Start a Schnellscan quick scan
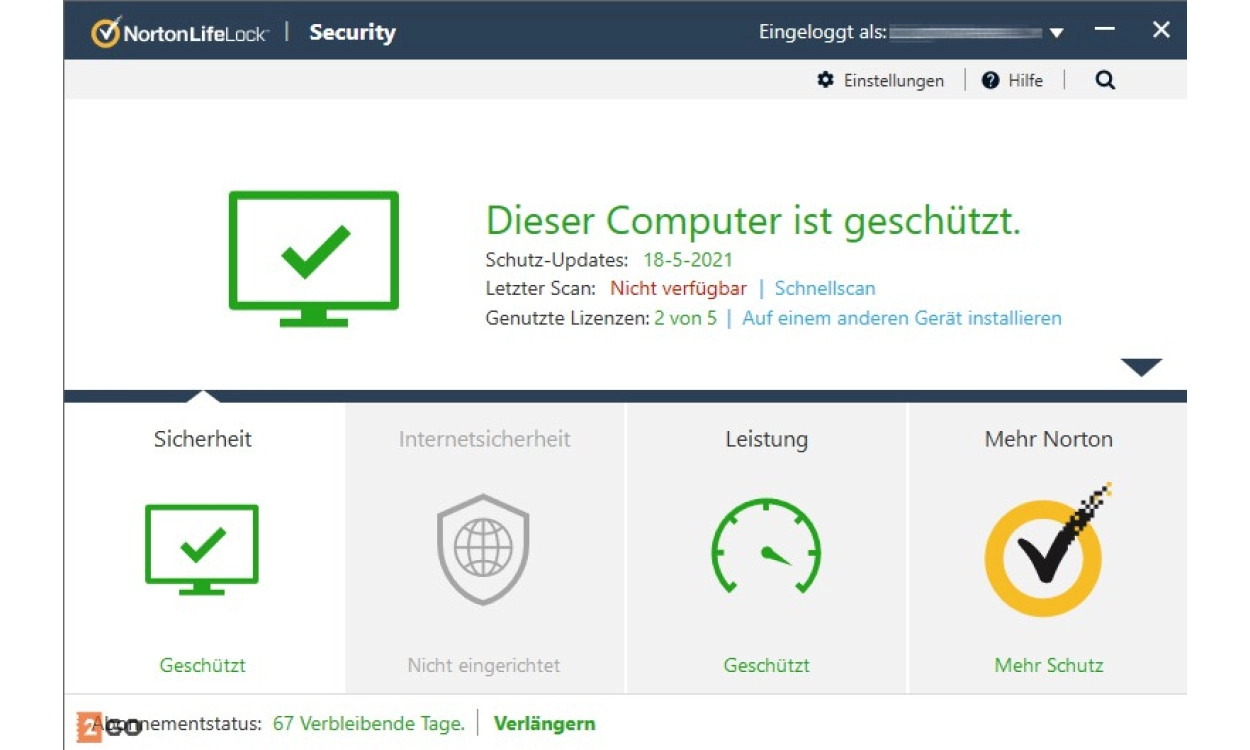 pyautogui.click(x=824, y=289)
